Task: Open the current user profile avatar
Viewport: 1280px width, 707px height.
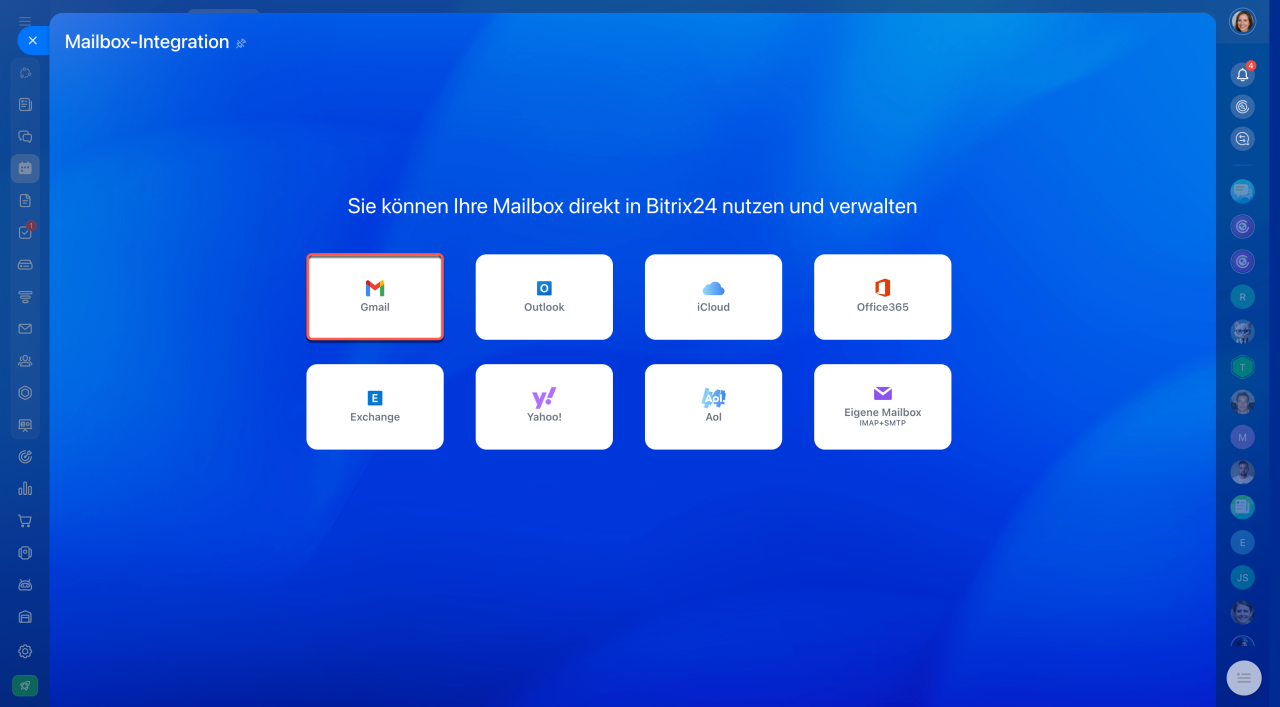Action: pyautogui.click(x=1243, y=22)
